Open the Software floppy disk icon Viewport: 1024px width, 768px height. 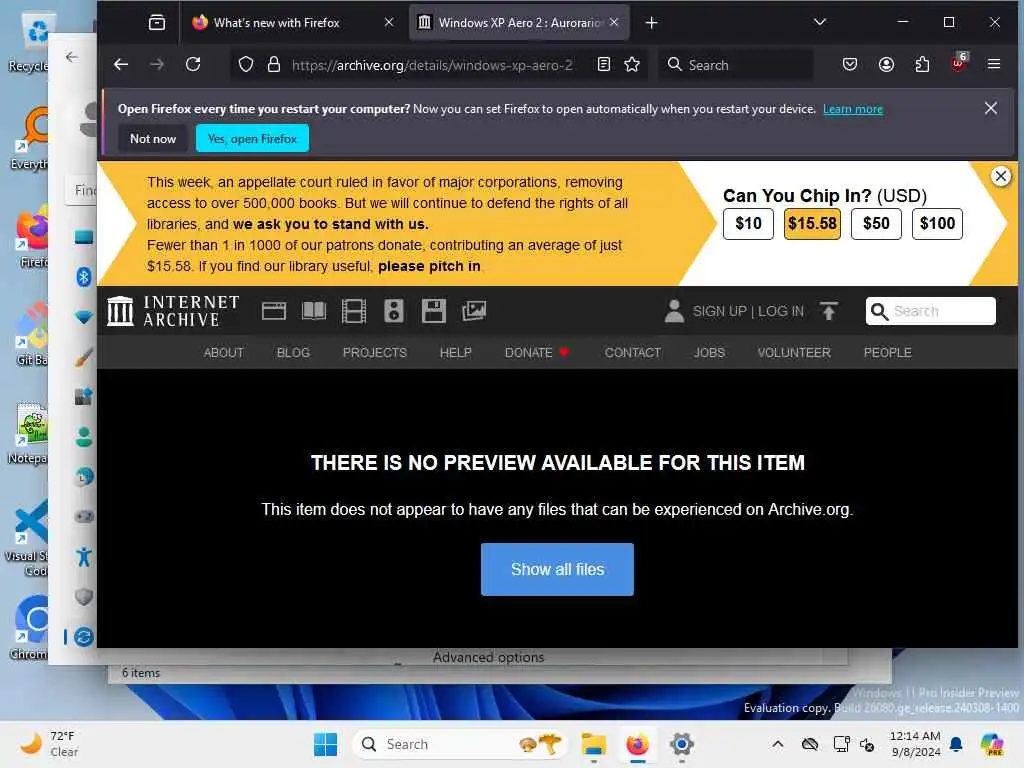pyautogui.click(x=434, y=311)
